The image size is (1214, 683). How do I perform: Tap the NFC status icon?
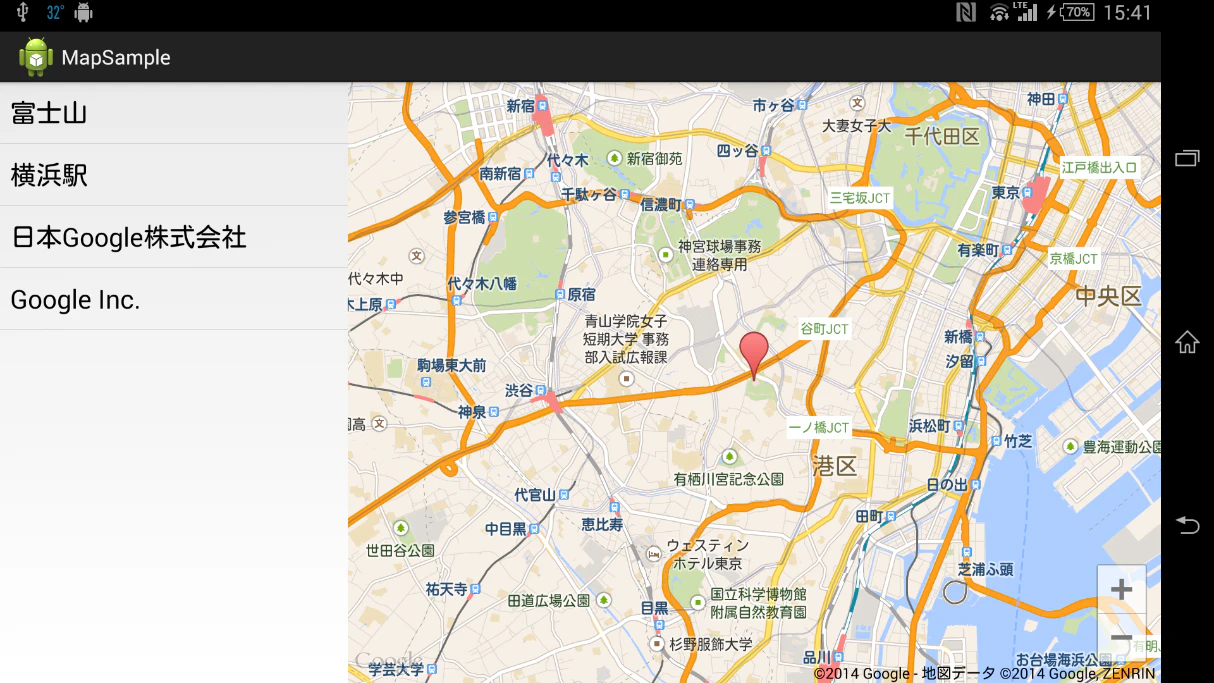(966, 13)
